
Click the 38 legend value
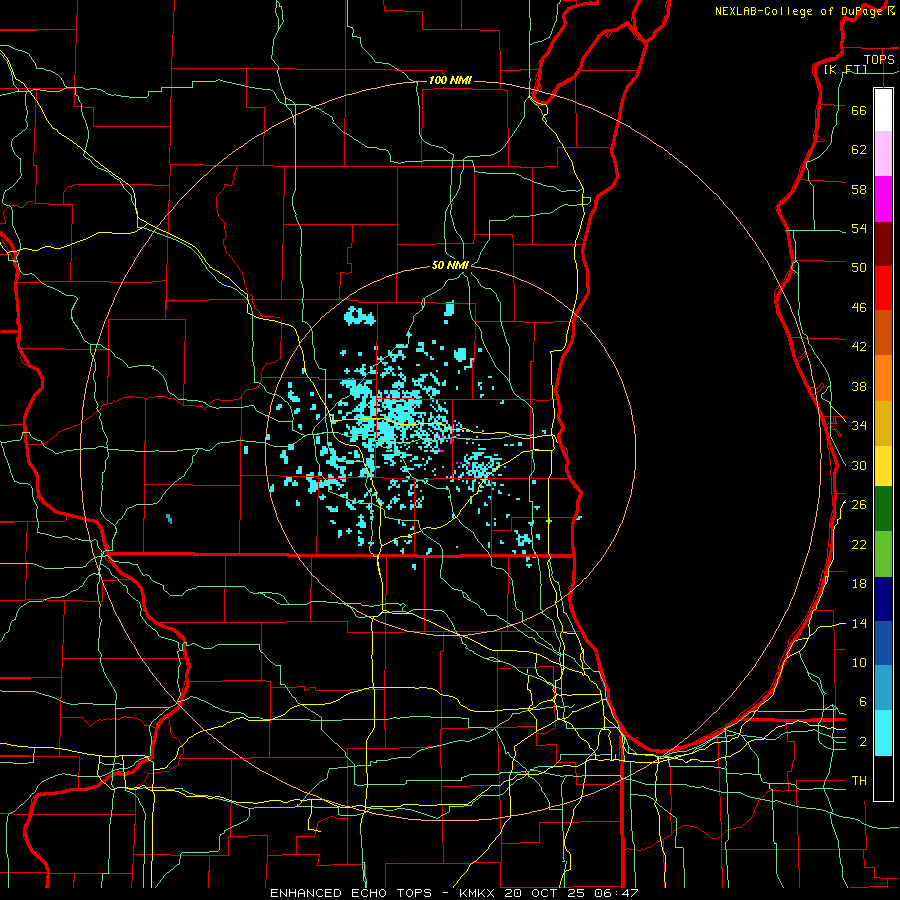point(859,386)
